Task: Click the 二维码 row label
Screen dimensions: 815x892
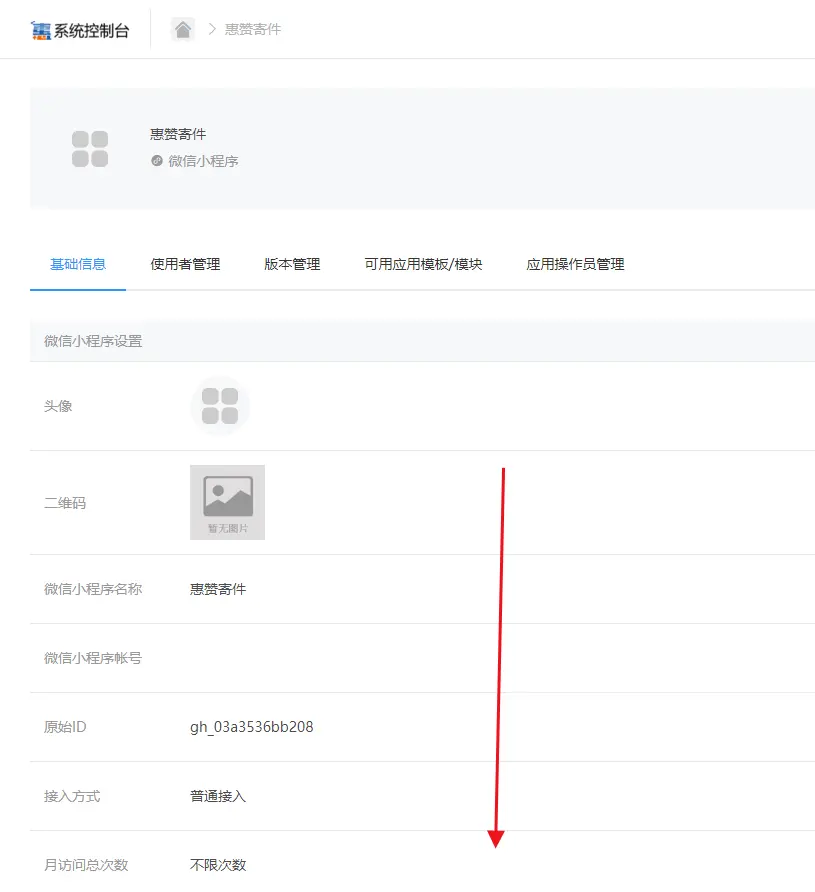Action: click(65, 503)
